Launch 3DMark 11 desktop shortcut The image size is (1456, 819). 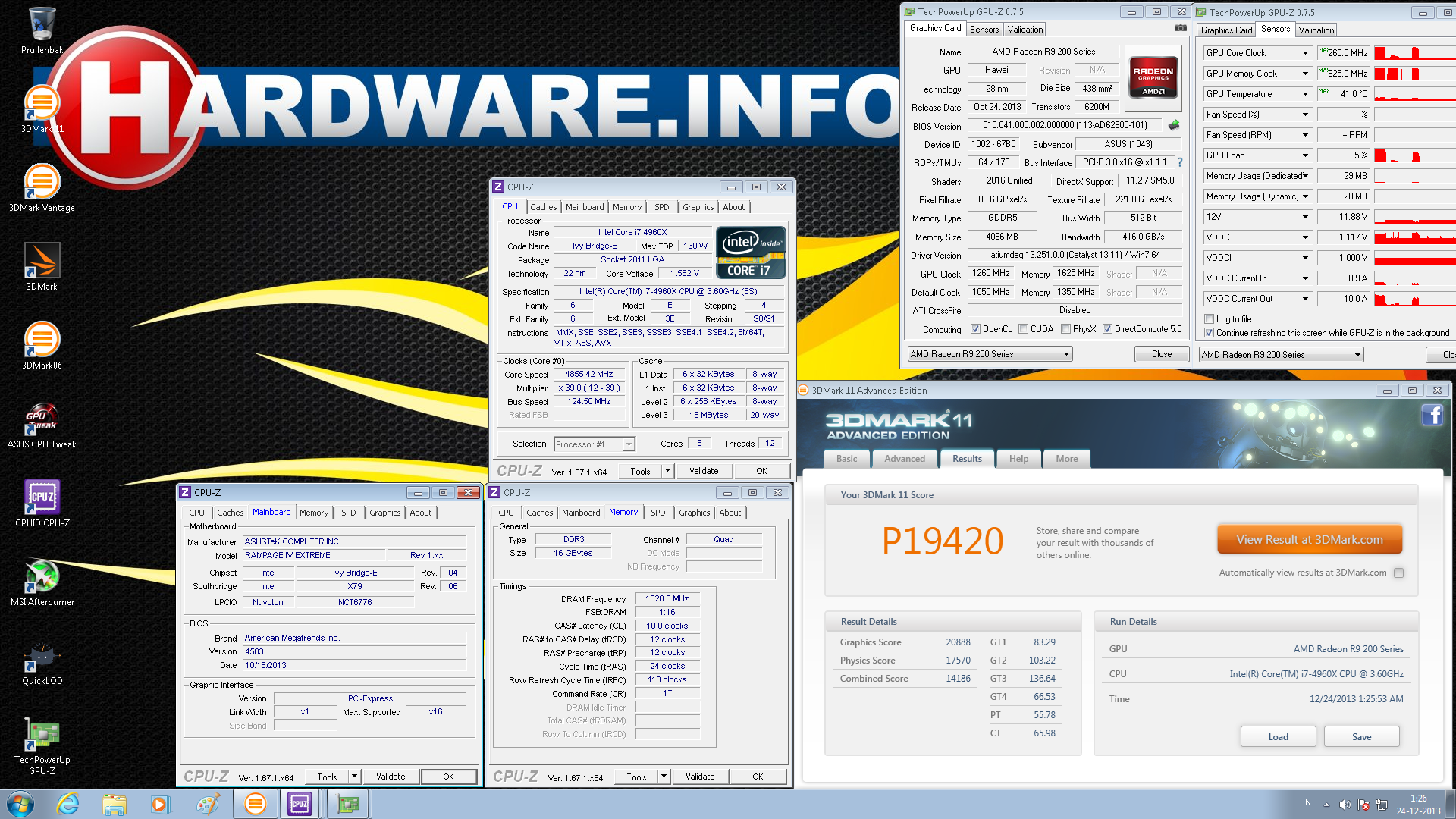click(x=42, y=109)
